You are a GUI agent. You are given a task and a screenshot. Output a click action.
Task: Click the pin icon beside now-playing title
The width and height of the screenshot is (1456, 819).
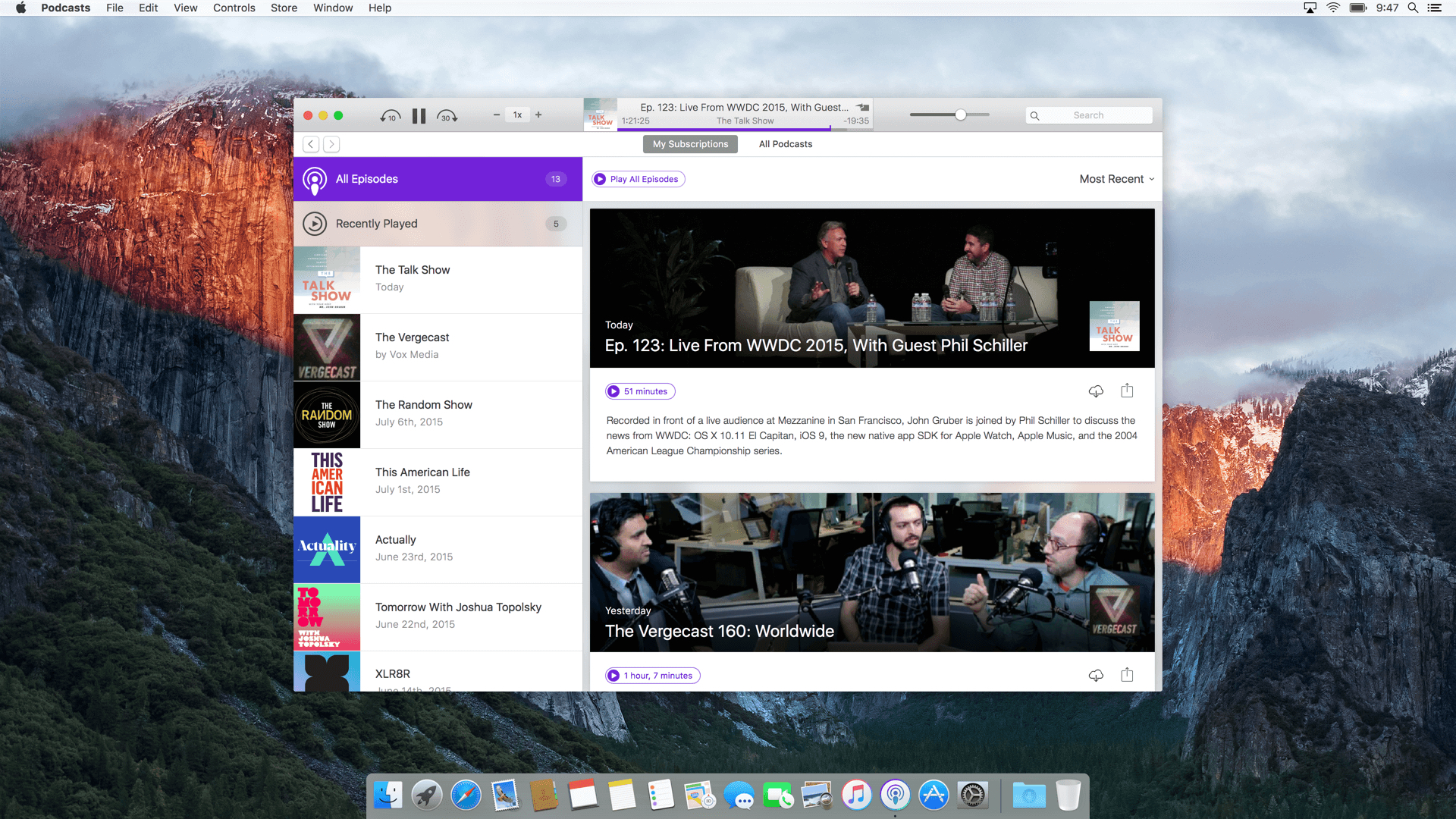(863, 107)
